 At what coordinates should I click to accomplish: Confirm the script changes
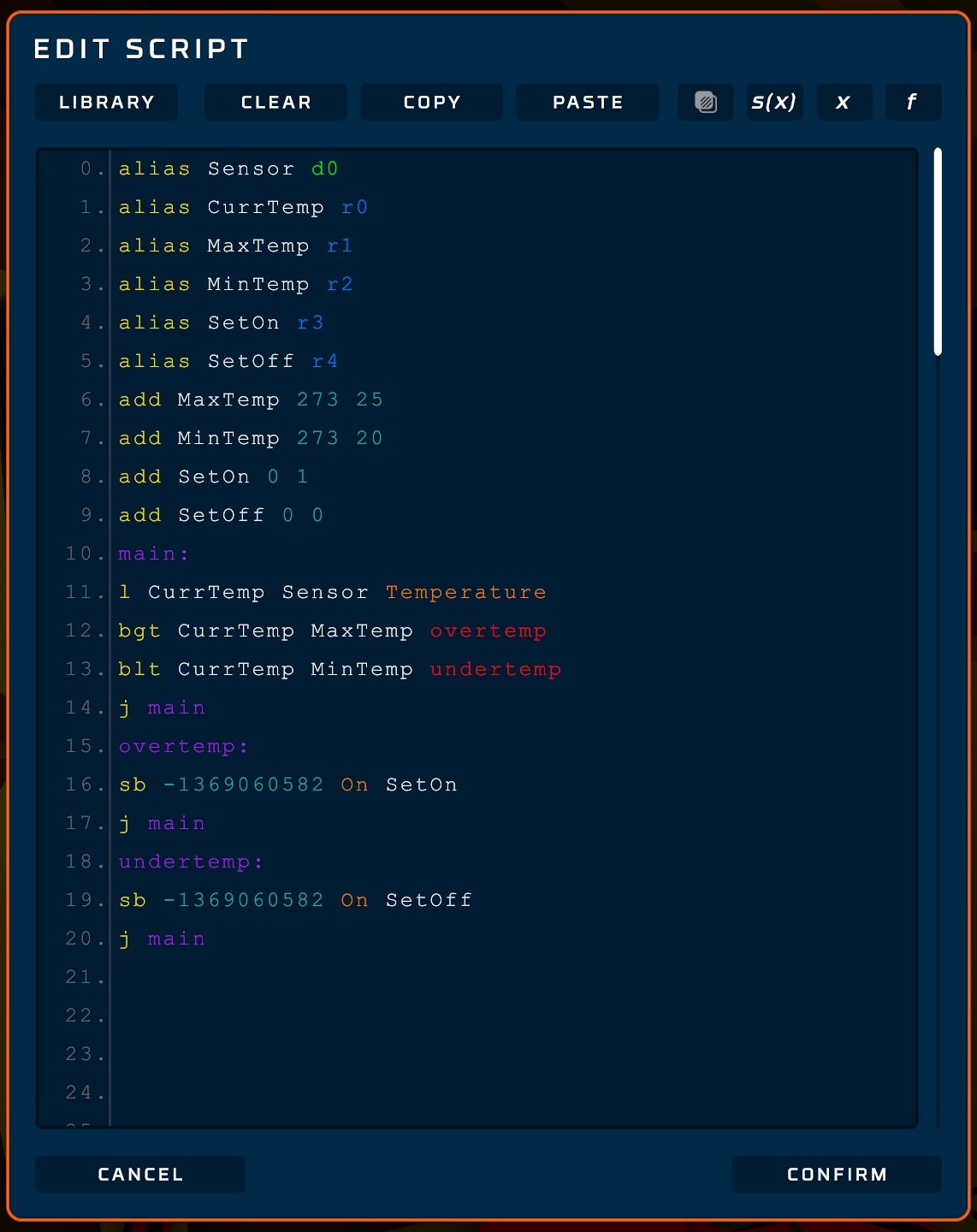(x=837, y=1174)
